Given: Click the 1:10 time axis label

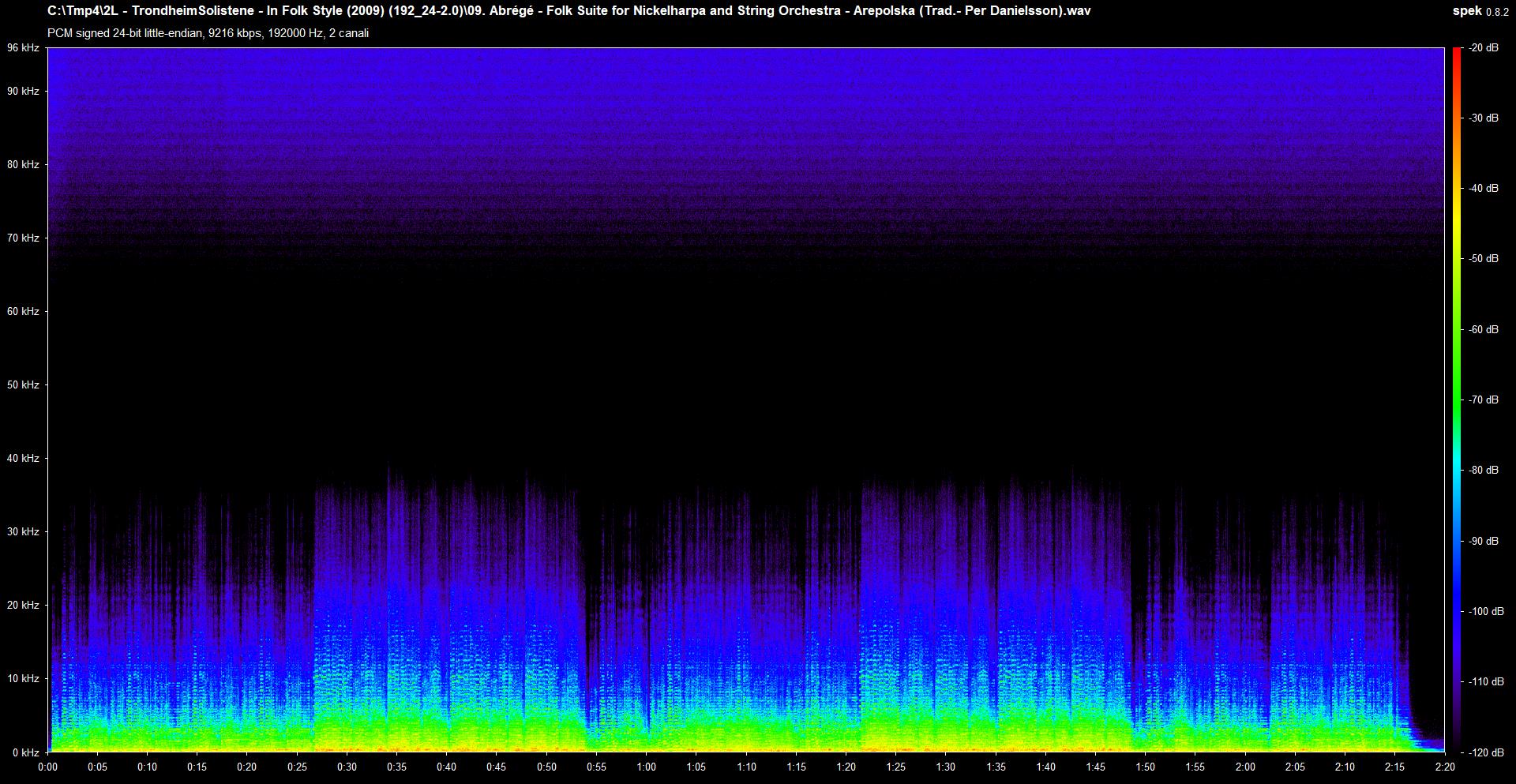Looking at the screenshot, I should (746, 767).
